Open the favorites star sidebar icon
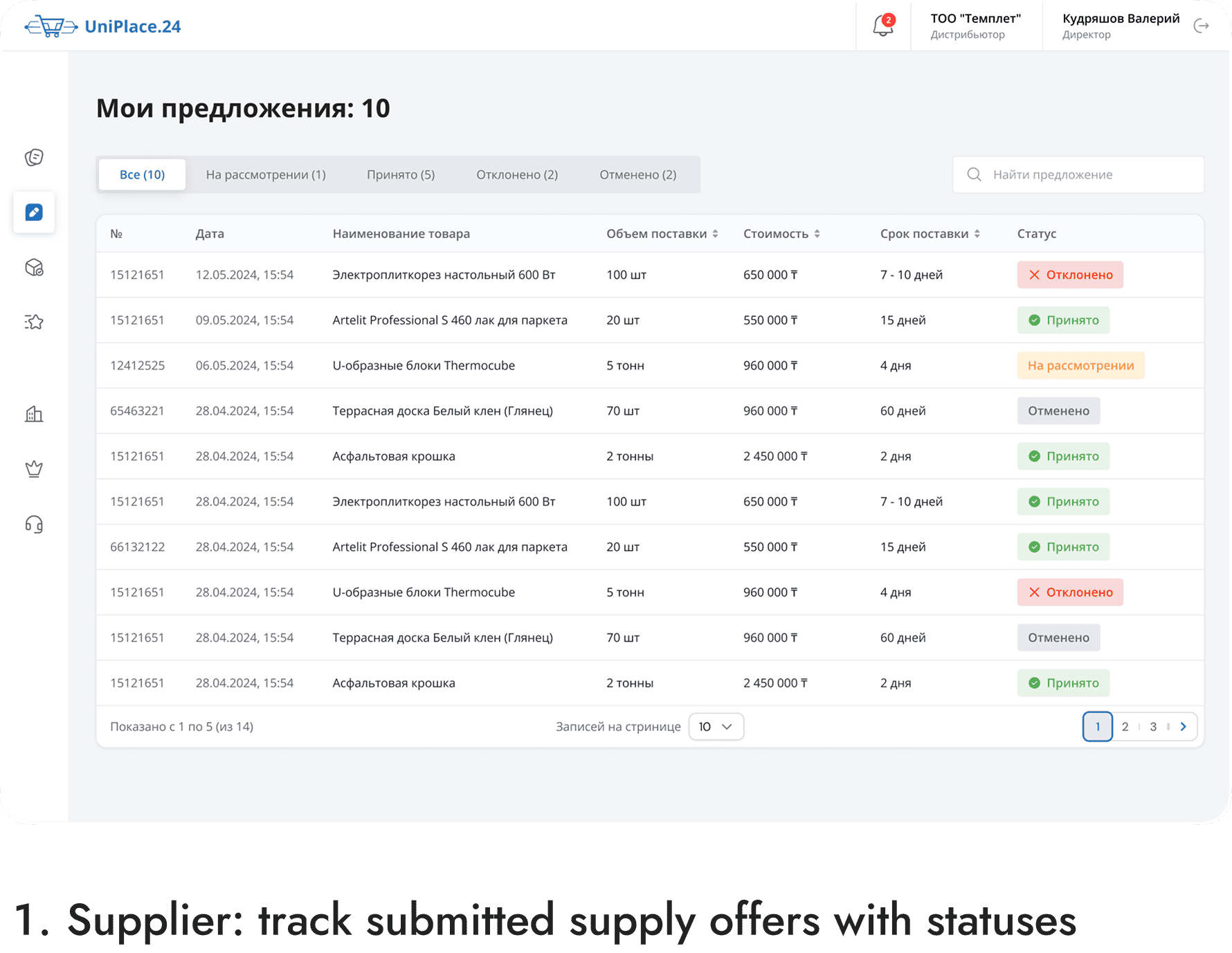Image resolution: width=1232 pixels, height=953 pixels. (x=34, y=321)
